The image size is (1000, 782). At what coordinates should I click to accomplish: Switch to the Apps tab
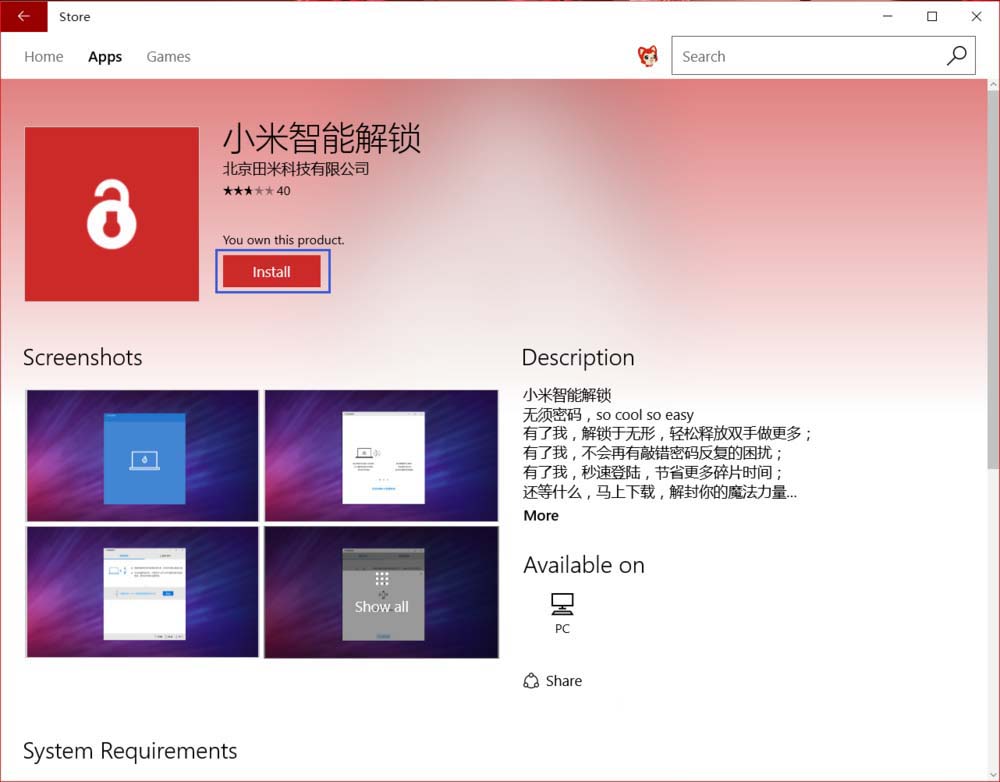pos(105,56)
